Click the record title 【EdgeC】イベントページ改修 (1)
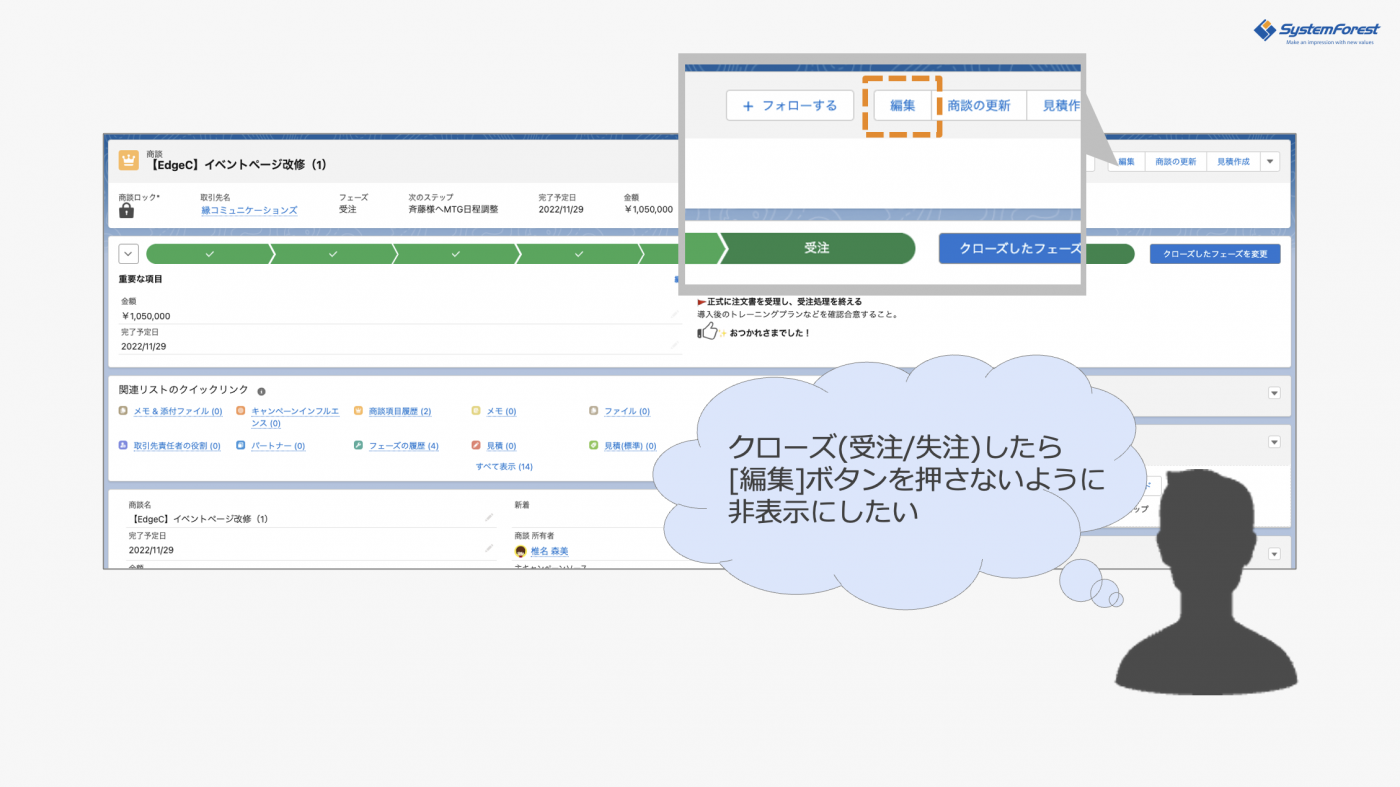Image resolution: width=1400 pixels, height=787 pixels. click(236, 165)
